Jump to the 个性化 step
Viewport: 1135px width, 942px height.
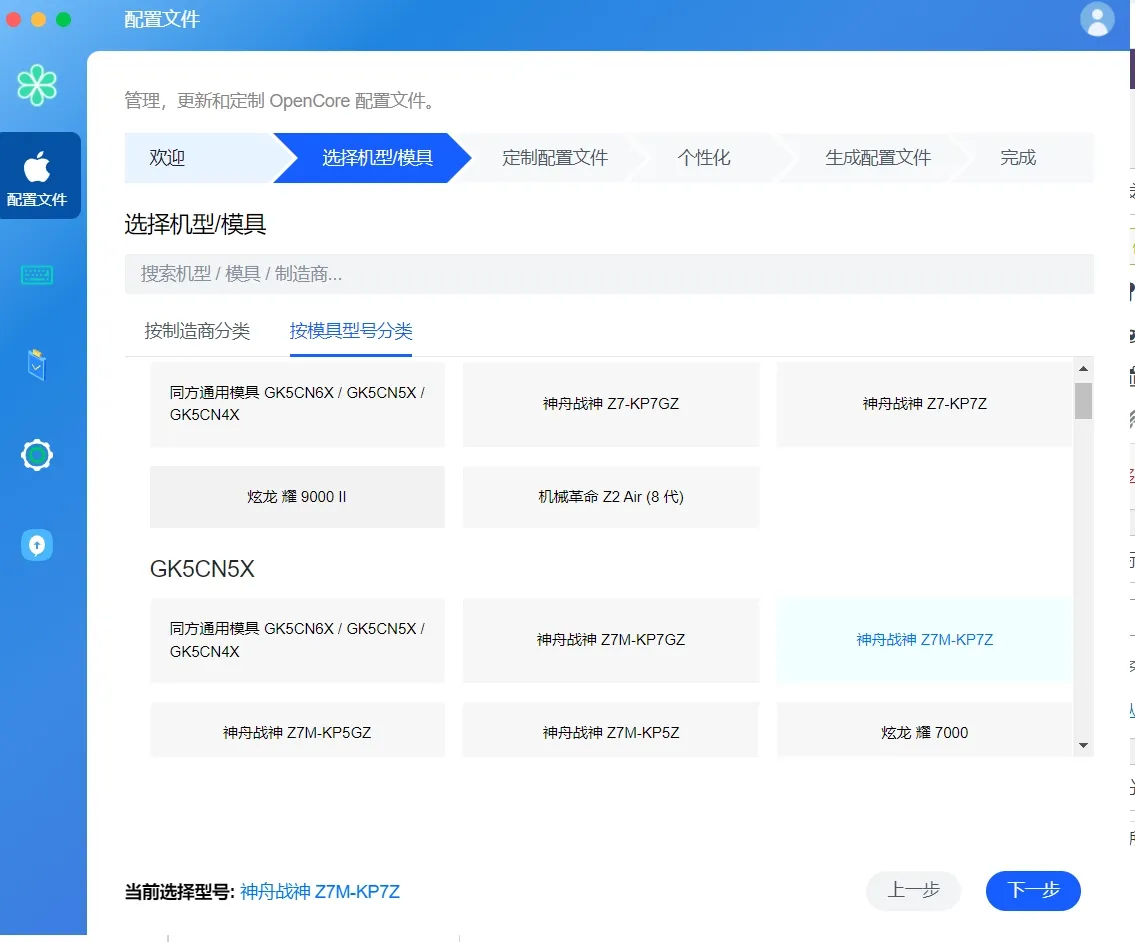[x=704, y=158]
